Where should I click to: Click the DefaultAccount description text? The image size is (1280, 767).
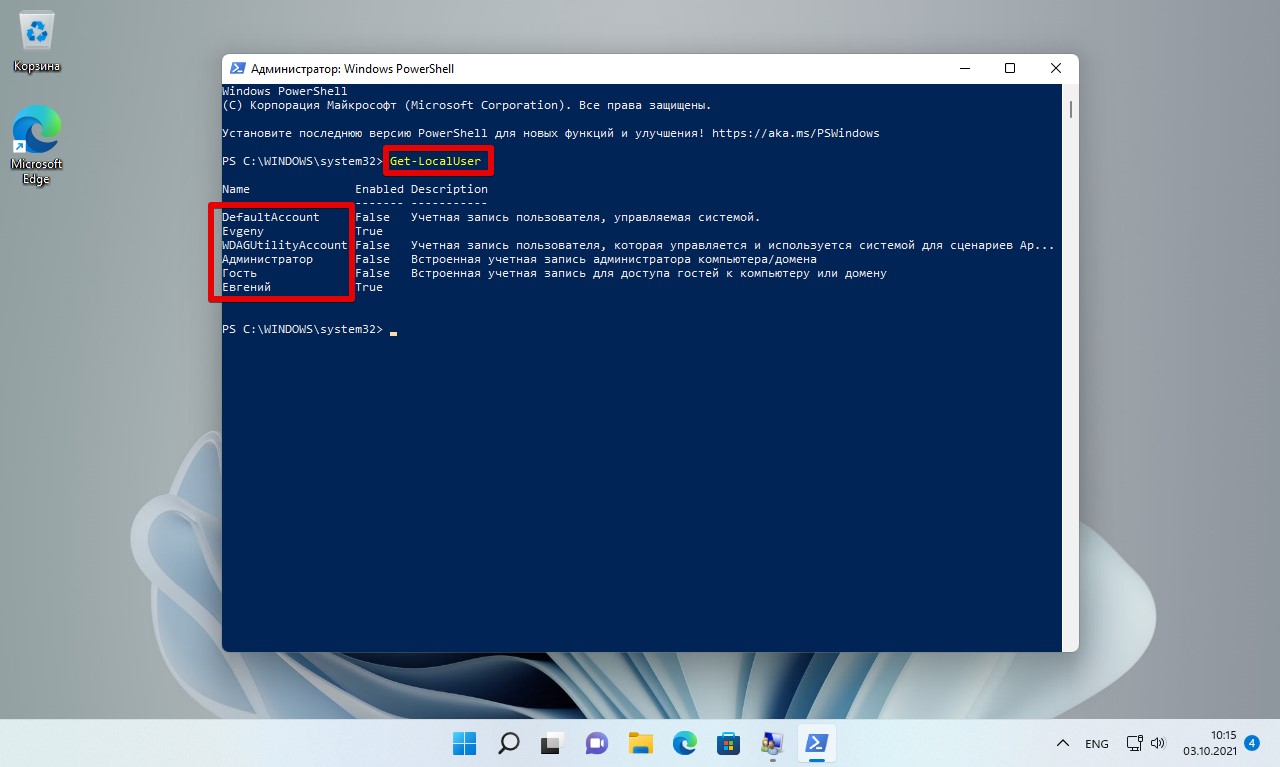click(x=586, y=217)
